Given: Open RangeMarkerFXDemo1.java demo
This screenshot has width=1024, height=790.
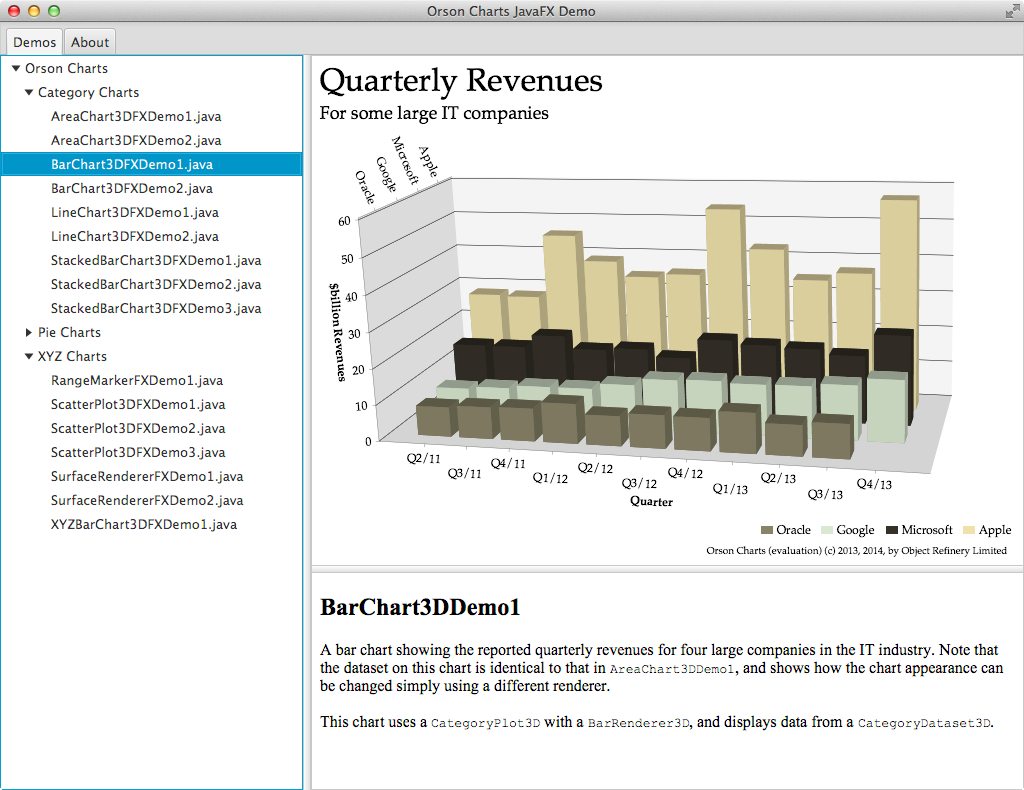Looking at the screenshot, I should (137, 380).
